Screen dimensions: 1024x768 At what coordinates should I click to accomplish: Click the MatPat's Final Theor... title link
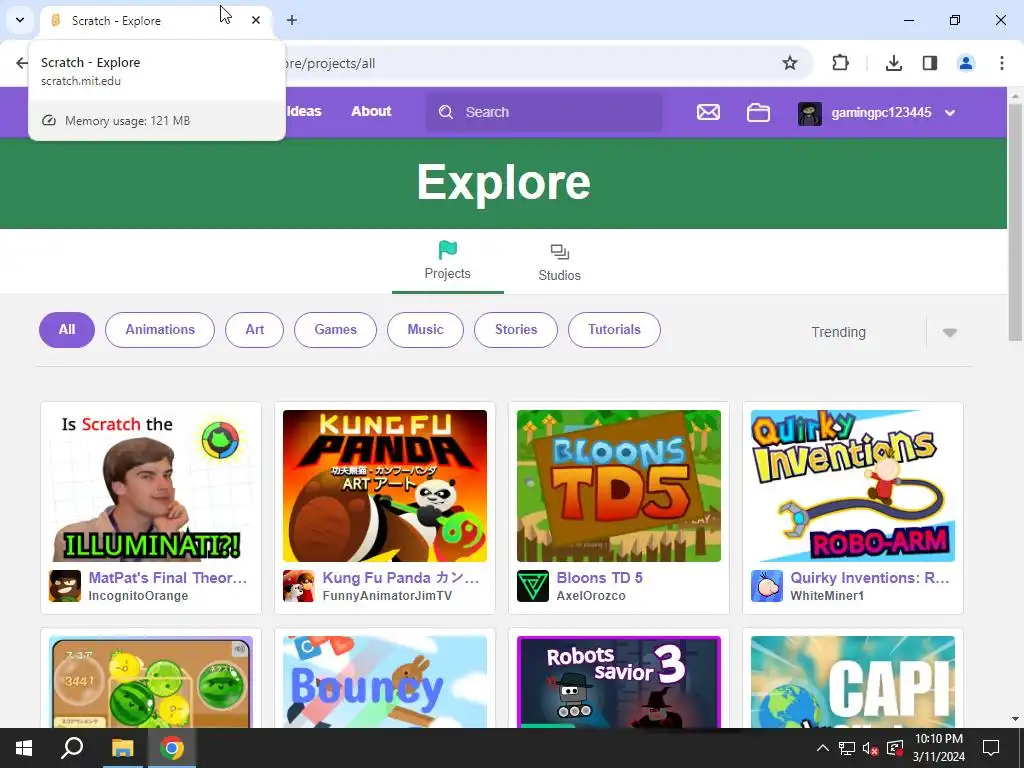168,578
